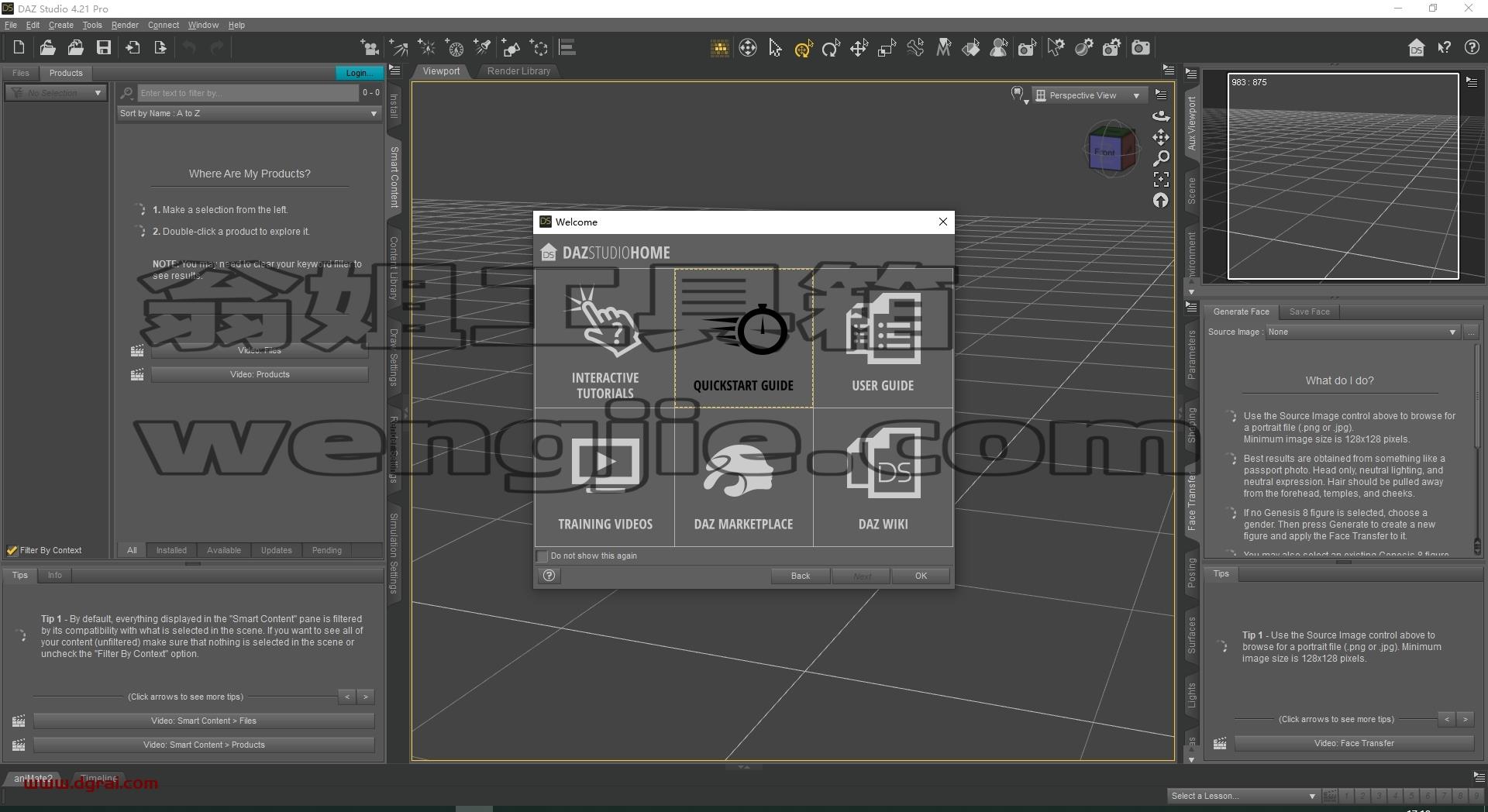
Task: Click the OK button in Welcome dialog
Action: pos(921,576)
